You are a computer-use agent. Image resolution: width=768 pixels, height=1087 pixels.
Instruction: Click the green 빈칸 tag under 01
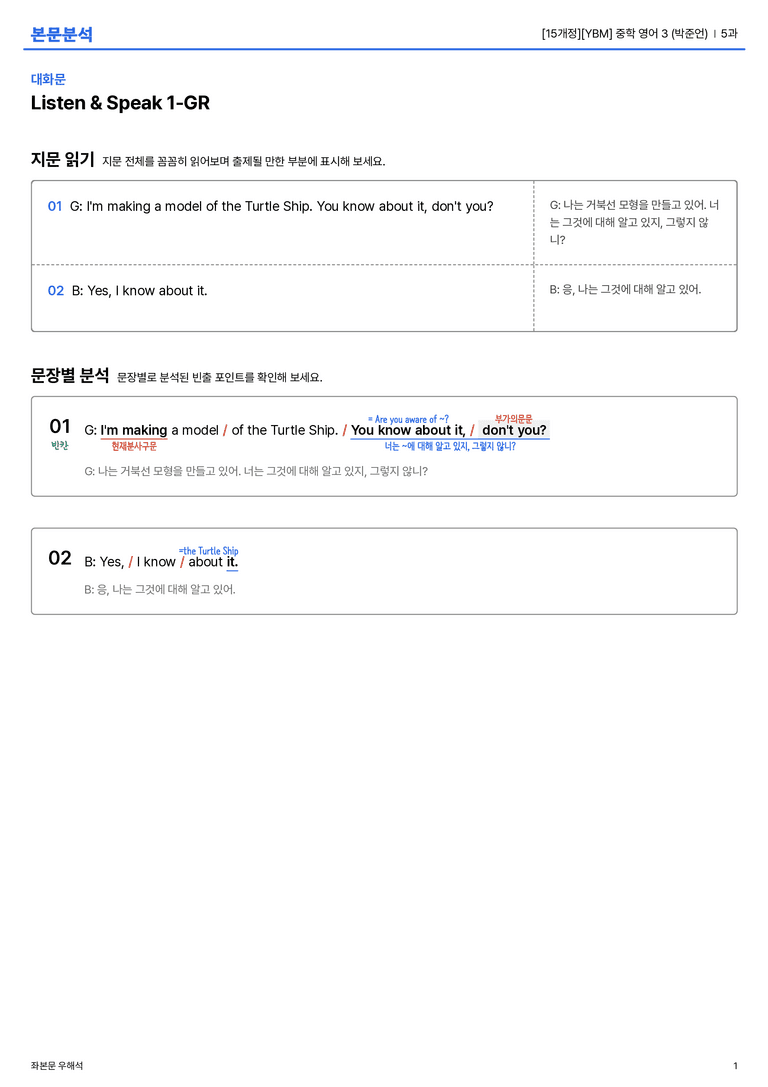click(x=60, y=446)
